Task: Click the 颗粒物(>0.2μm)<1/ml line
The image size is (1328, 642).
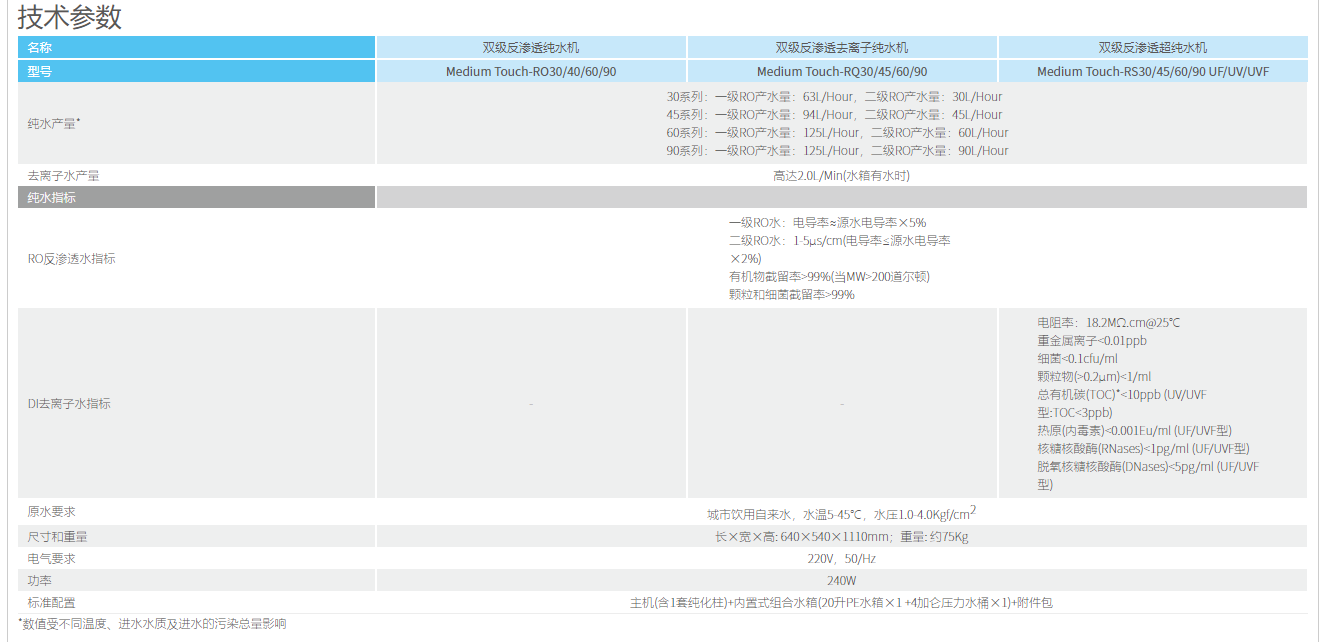Action: [1094, 377]
